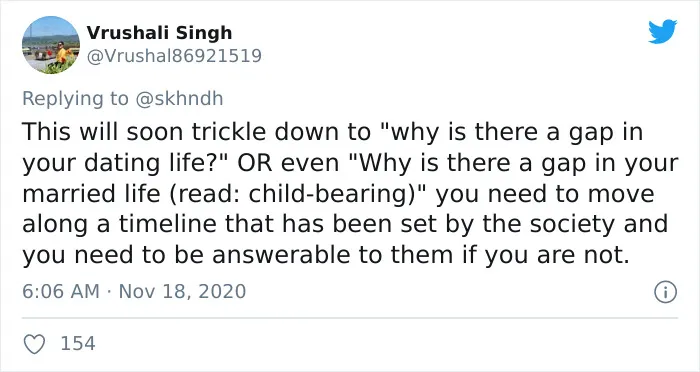Open the 6:06 AM time link

[x=61, y=292]
